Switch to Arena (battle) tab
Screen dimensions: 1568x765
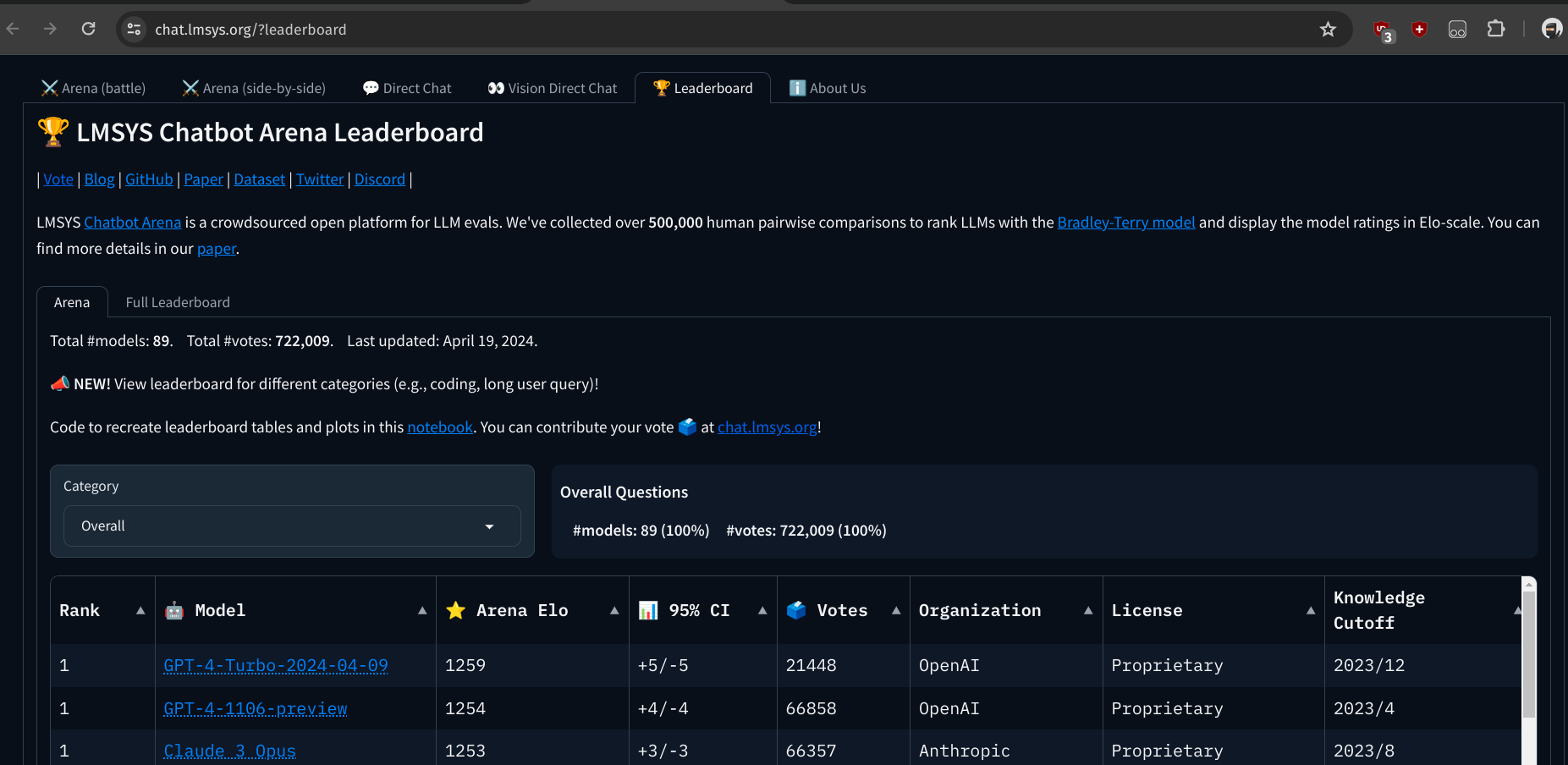pyautogui.click(x=93, y=88)
